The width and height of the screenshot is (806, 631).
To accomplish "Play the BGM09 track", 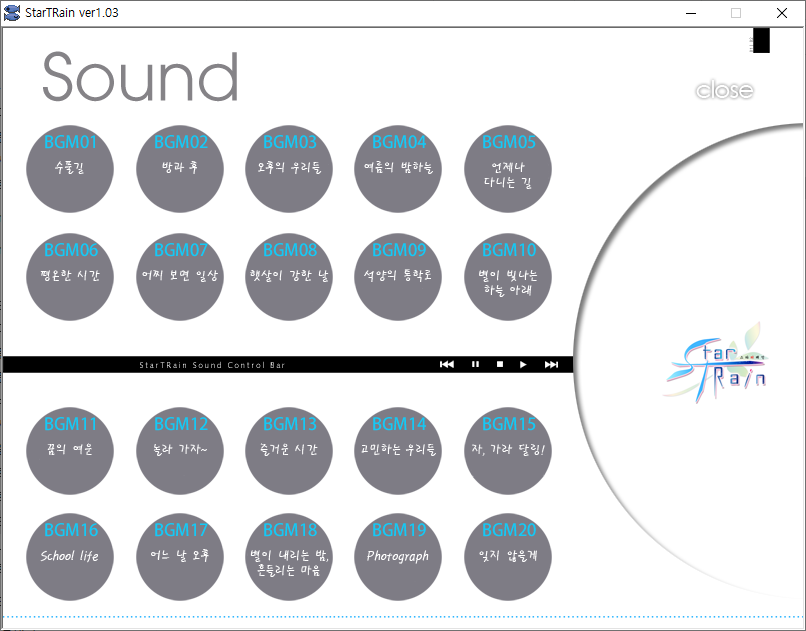I will (398, 277).
